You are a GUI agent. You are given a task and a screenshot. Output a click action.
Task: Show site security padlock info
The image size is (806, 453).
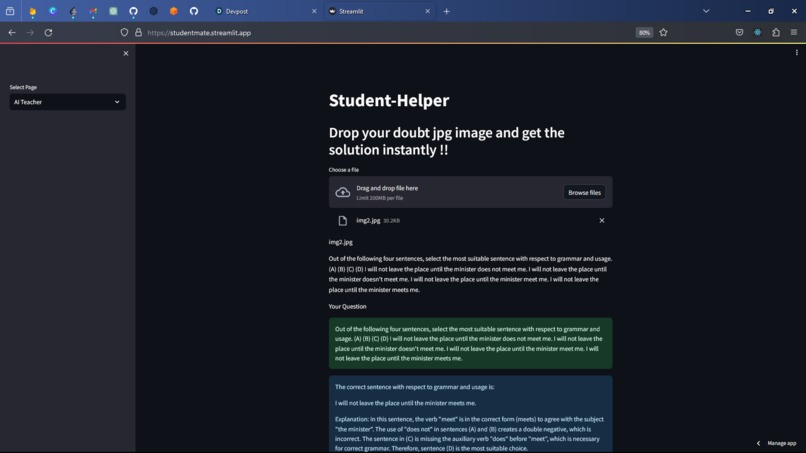pos(138,32)
